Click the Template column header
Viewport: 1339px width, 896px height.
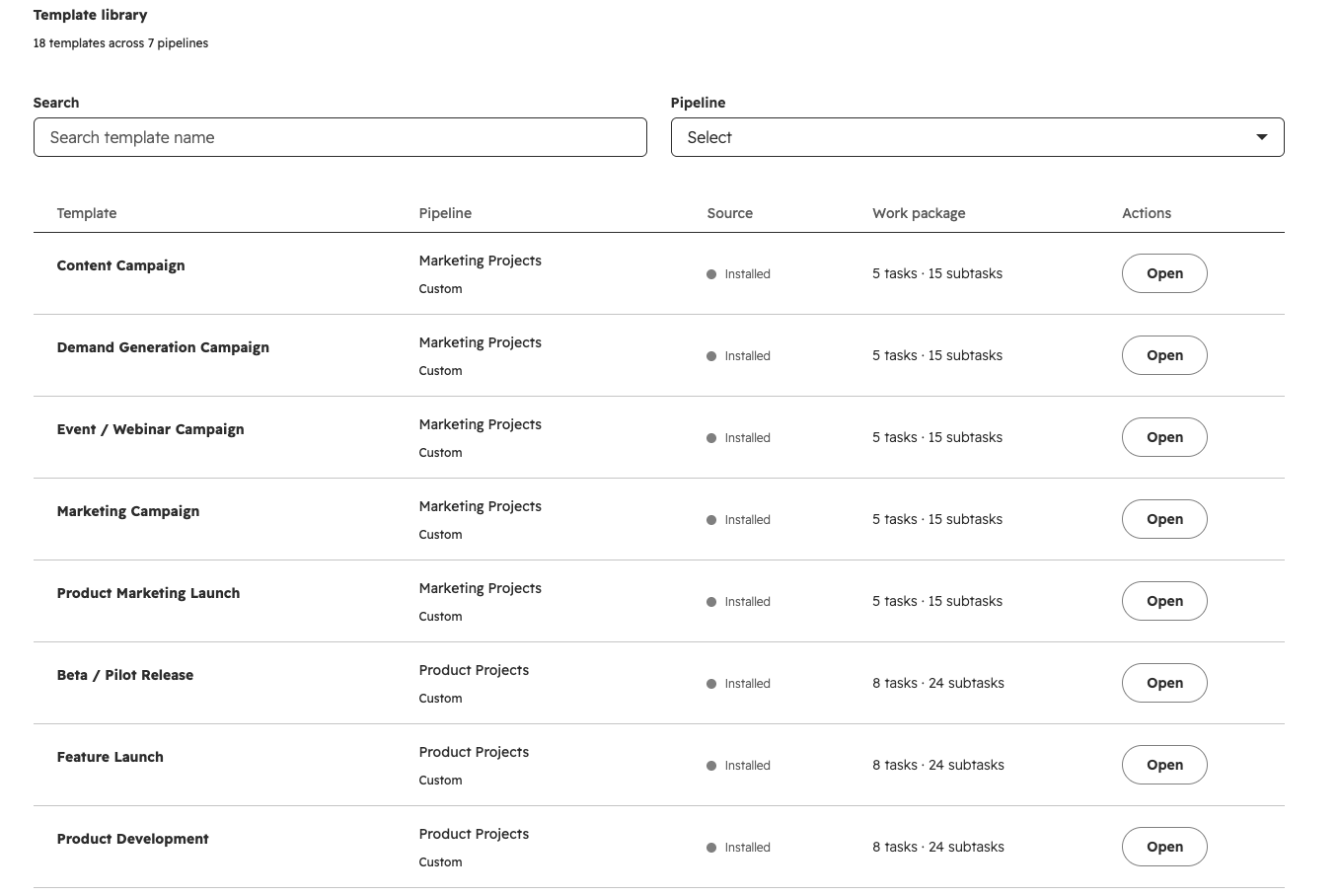87,213
